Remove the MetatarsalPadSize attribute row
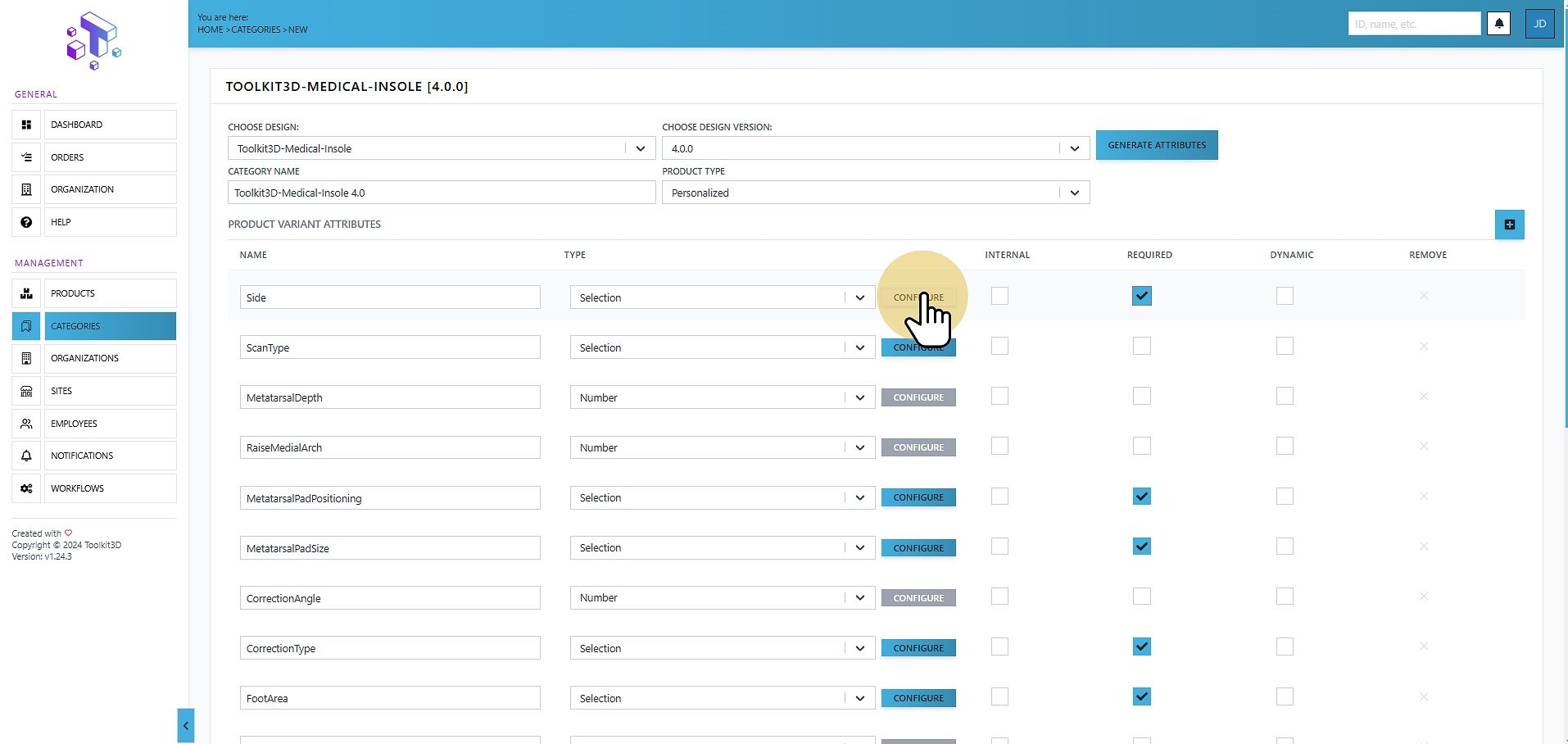This screenshot has height=744, width=1568. [x=1424, y=547]
